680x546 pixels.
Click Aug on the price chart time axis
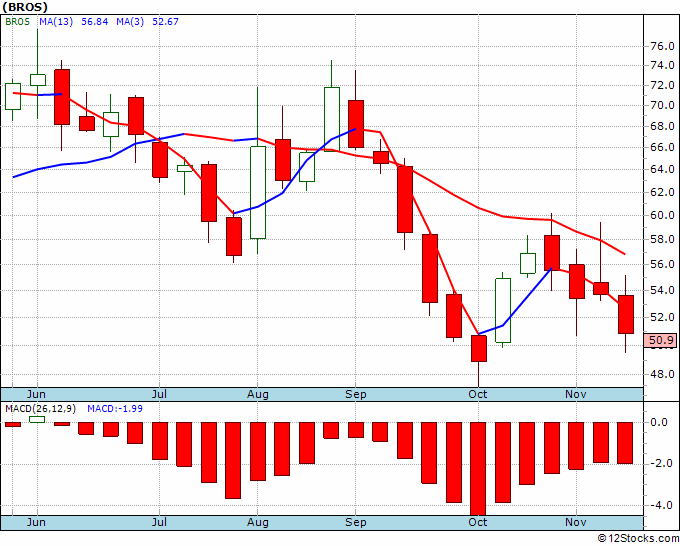click(258, 394)
